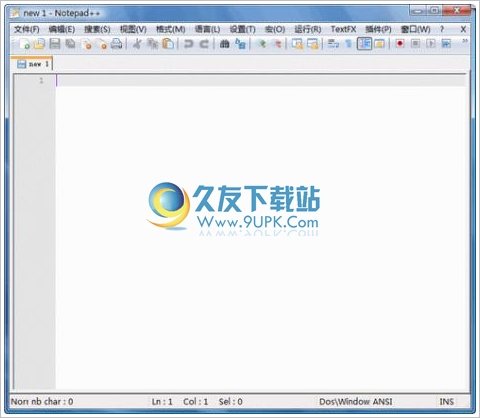The height and width of the screenshot is (418, 480).
Task: Copy selection toolbar icon
Action: 152,44
